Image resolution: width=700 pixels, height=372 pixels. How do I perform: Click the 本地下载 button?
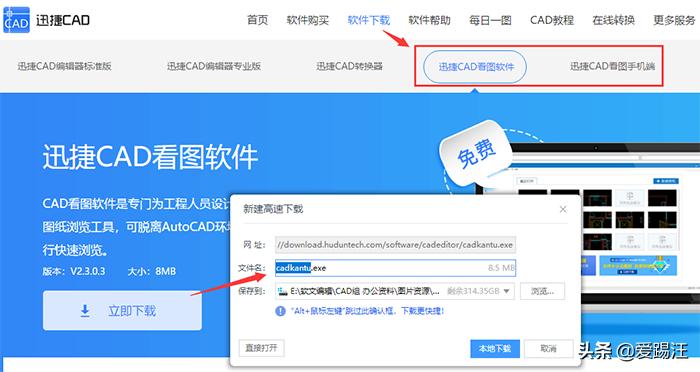(x=495, y=348)
